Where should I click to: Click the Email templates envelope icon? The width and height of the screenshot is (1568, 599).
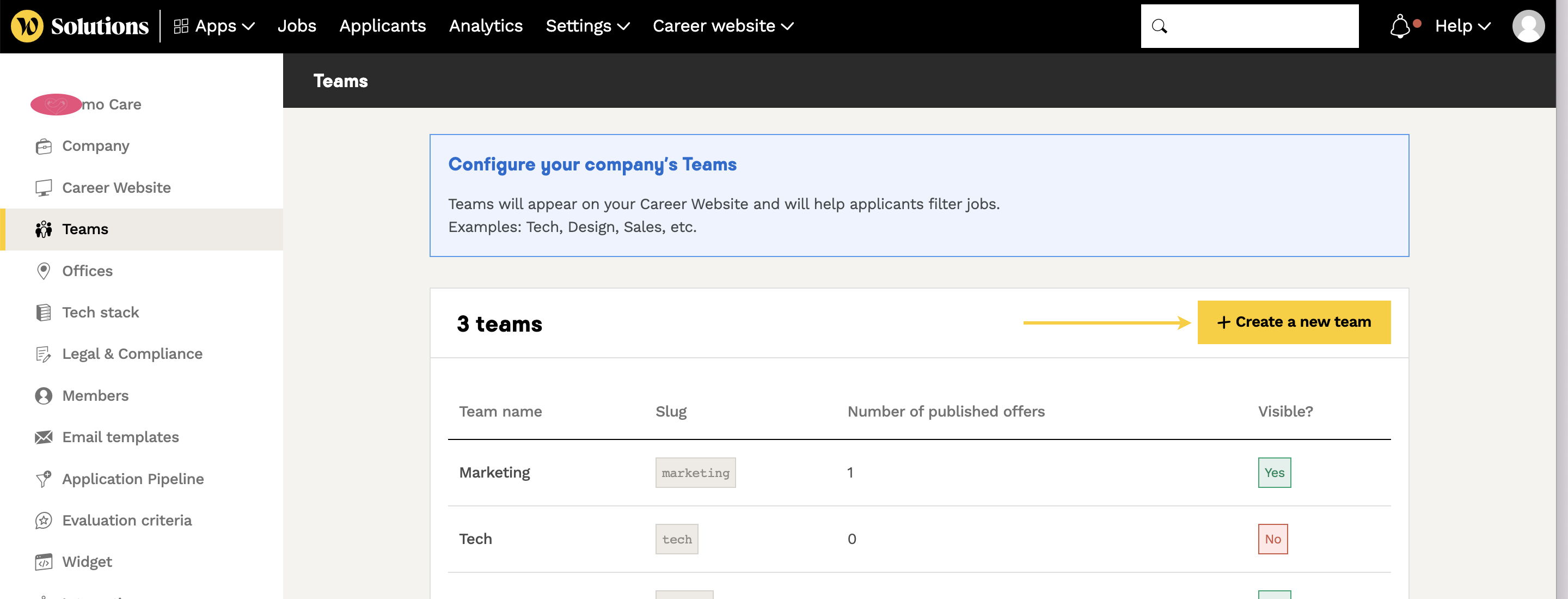(x=43, y=438)
